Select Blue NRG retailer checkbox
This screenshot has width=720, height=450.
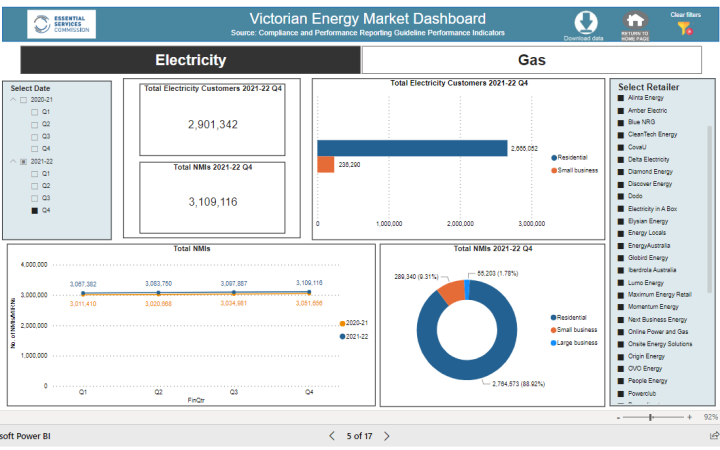tap(621, 122)
